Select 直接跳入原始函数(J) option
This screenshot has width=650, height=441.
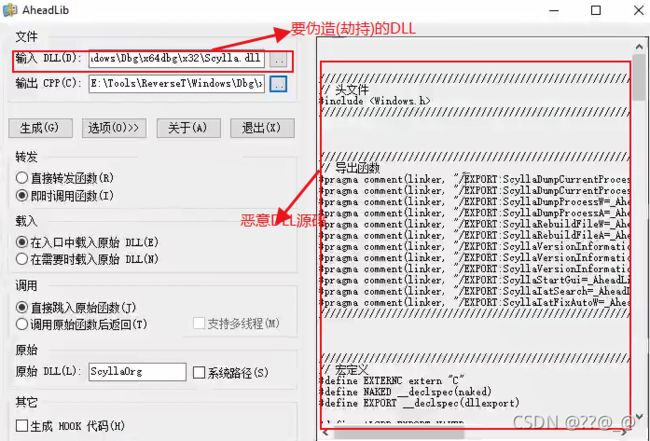point(76,308)
